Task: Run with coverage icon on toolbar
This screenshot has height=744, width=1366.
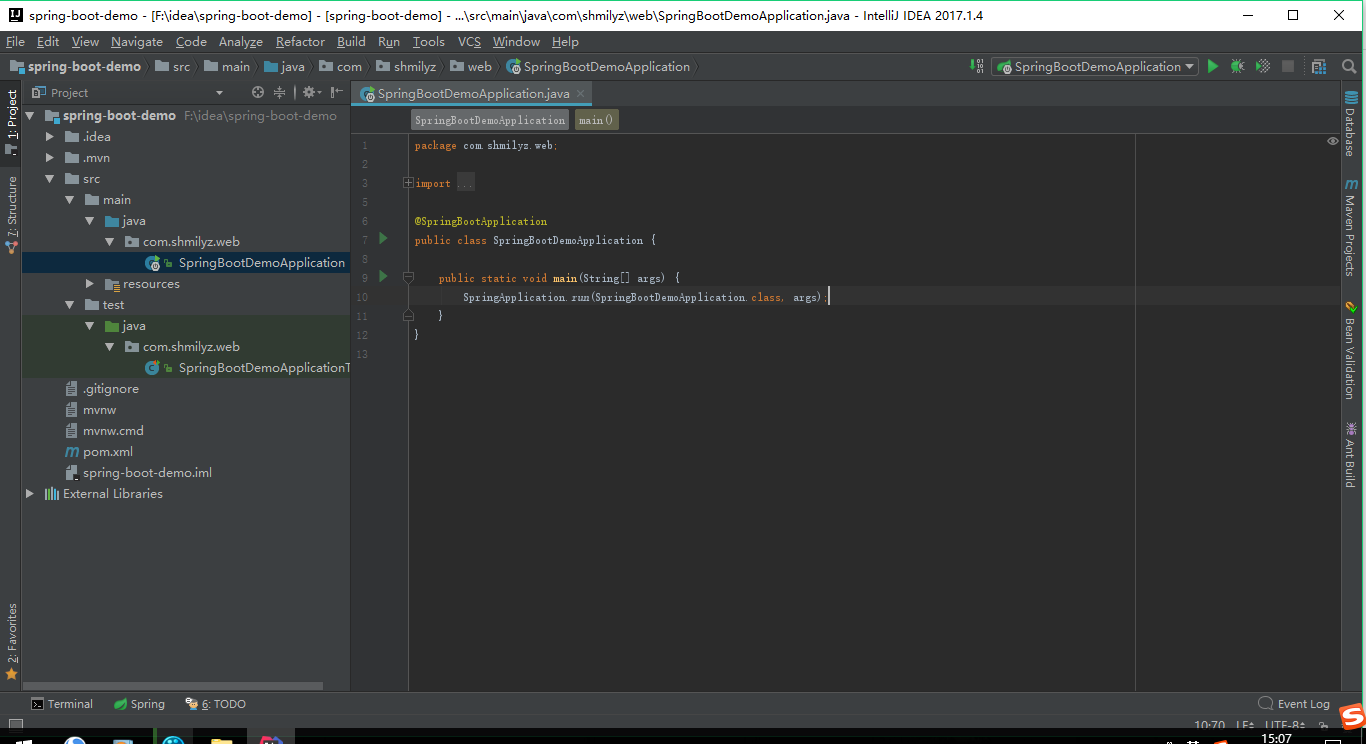Action: 1262,65
